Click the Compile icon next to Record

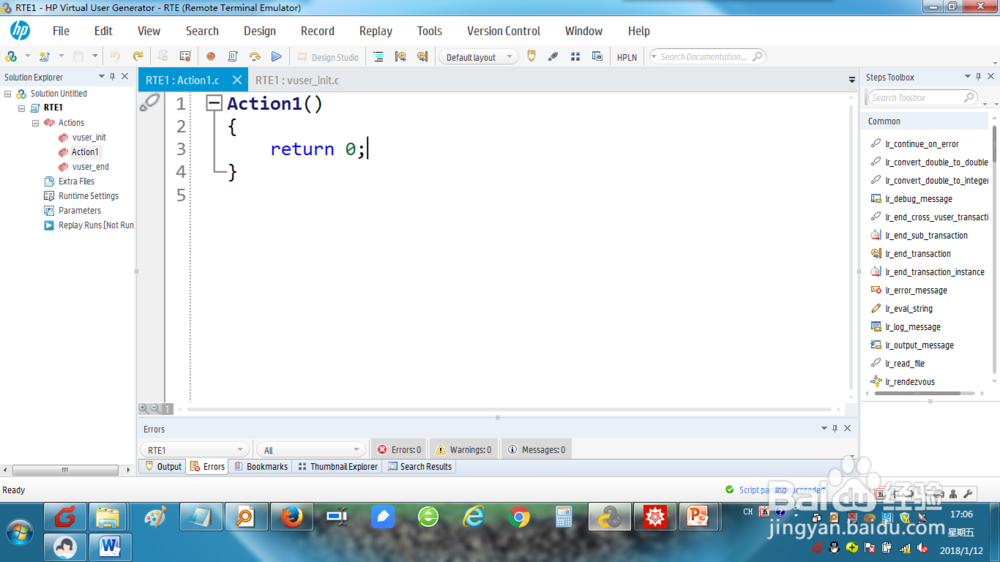click(x=232, y=56)
